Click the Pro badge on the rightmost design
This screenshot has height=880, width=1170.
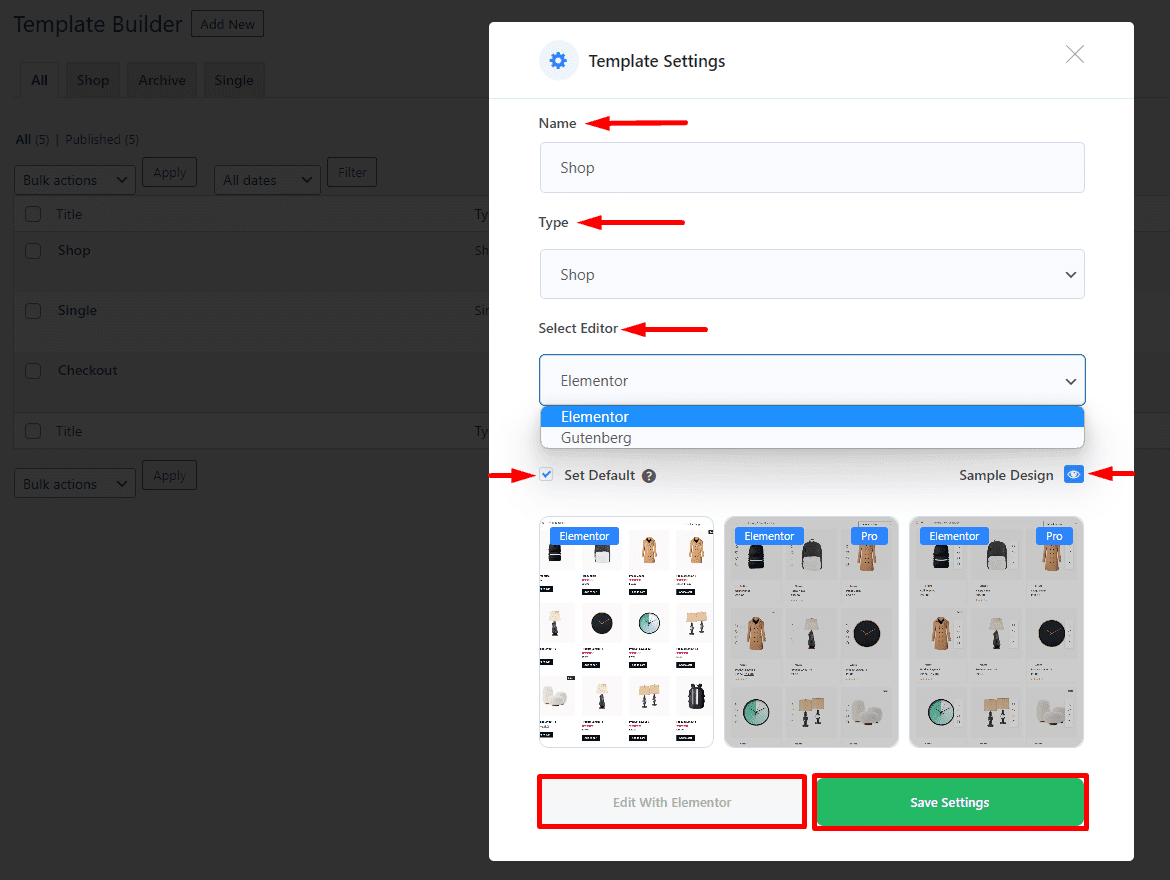tap(1054, 536)
